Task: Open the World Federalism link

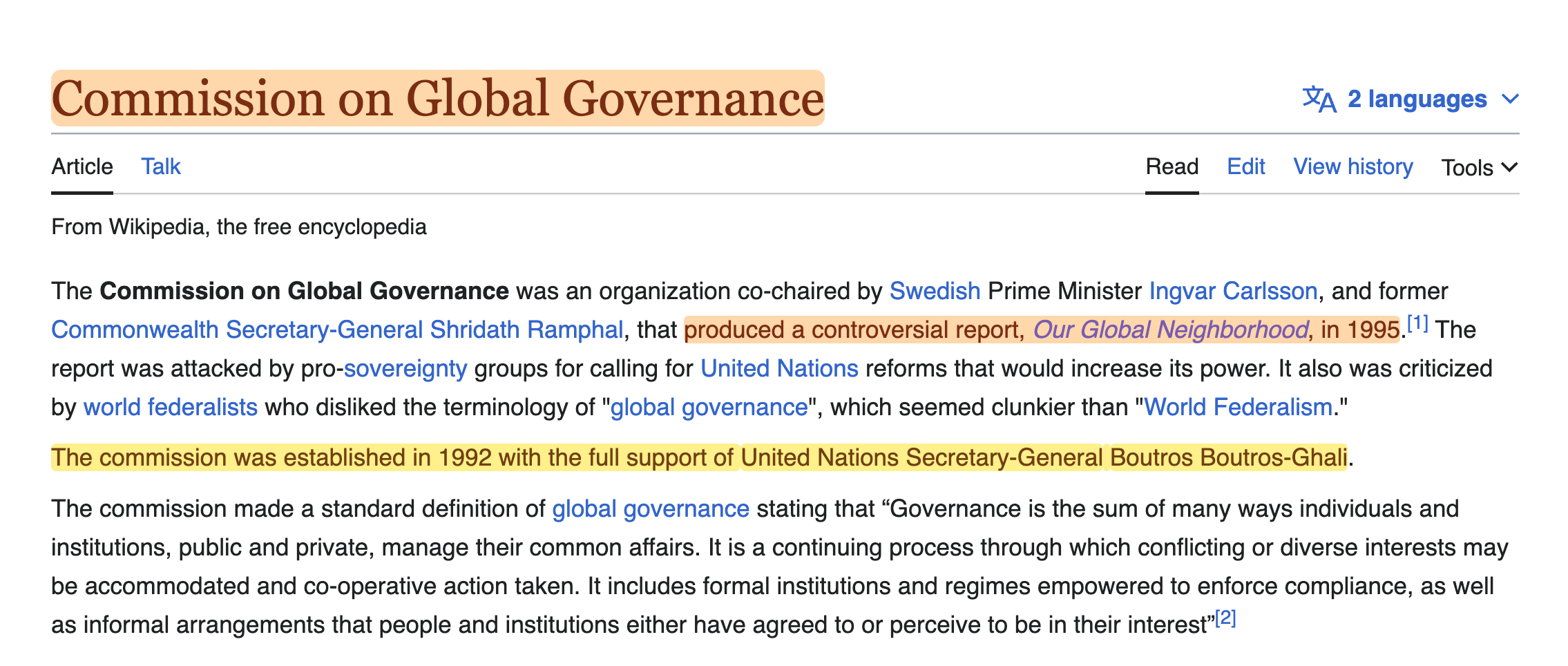Action: pyautogui.click(x=1238, y=407)
